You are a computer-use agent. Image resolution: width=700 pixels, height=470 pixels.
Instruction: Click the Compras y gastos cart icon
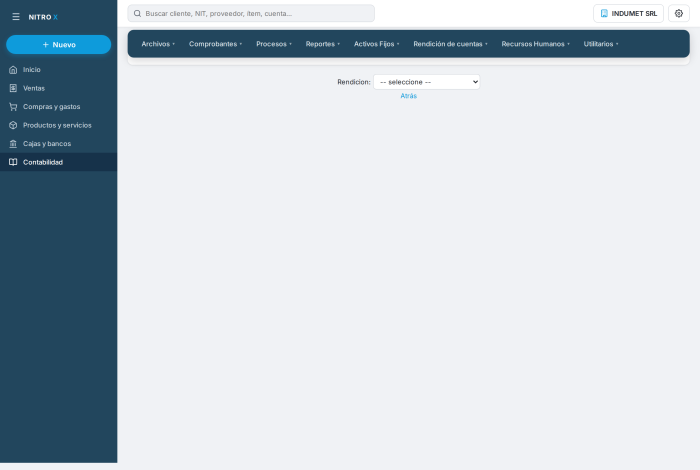13,107
